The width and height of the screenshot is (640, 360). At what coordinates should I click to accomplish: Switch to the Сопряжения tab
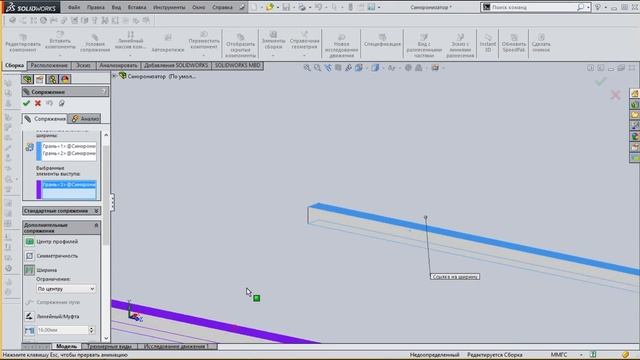point(45,119)
